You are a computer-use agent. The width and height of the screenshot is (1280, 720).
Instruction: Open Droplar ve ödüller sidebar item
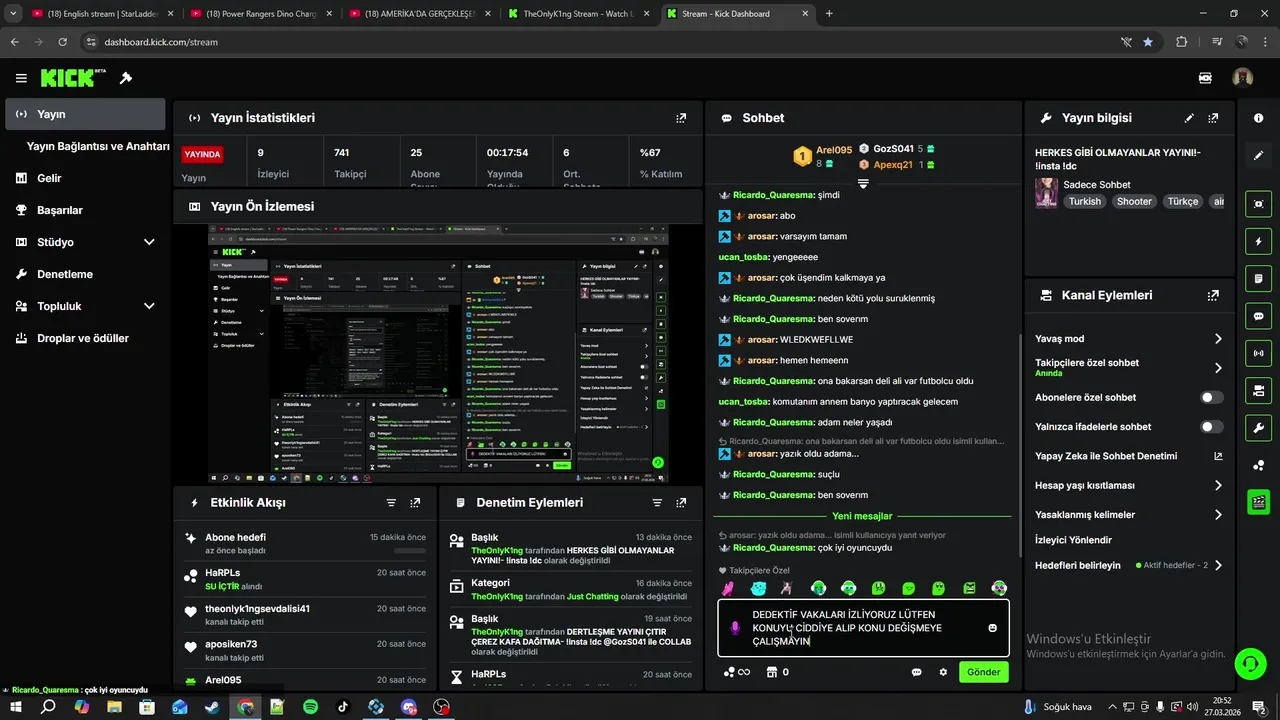(85, 338)
